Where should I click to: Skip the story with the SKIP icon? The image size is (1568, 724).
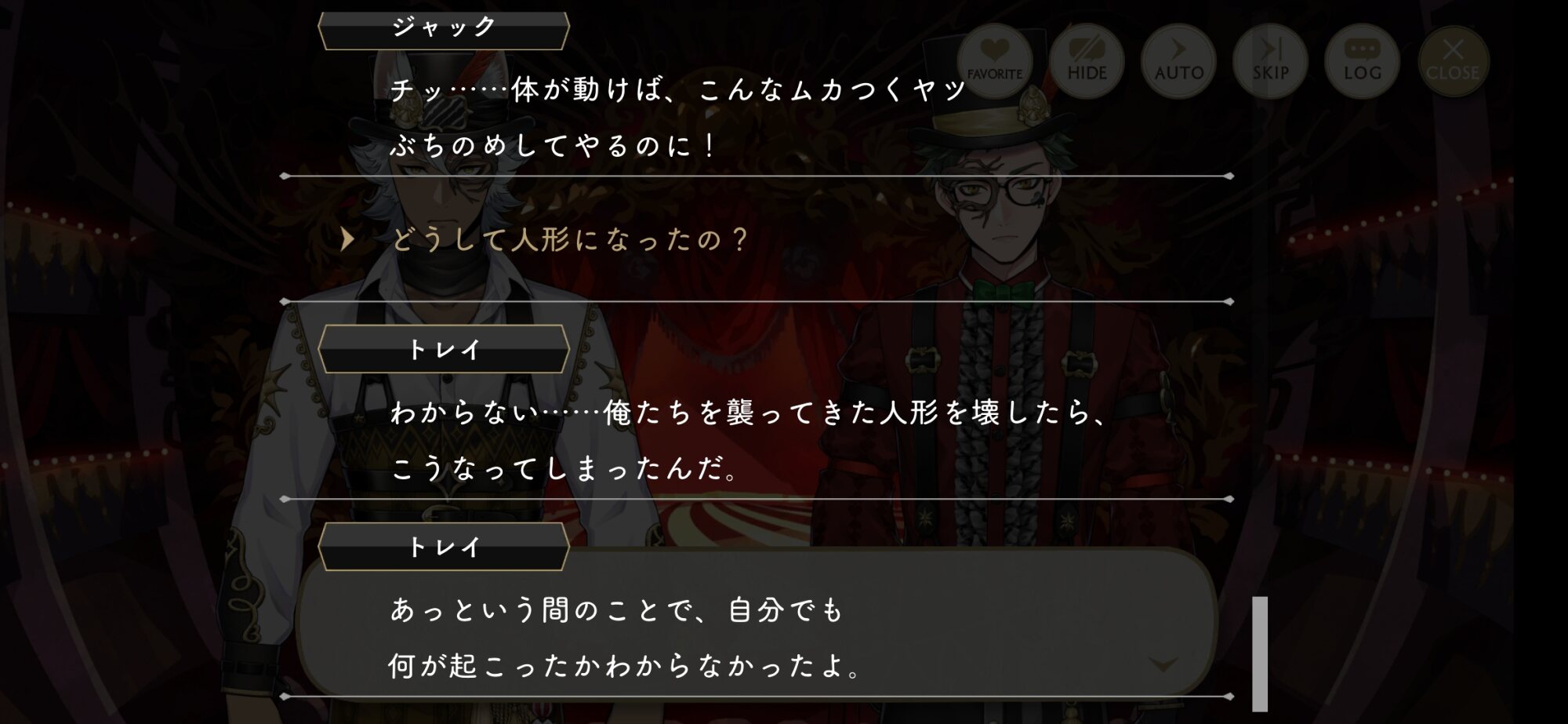pos(1270,61)
